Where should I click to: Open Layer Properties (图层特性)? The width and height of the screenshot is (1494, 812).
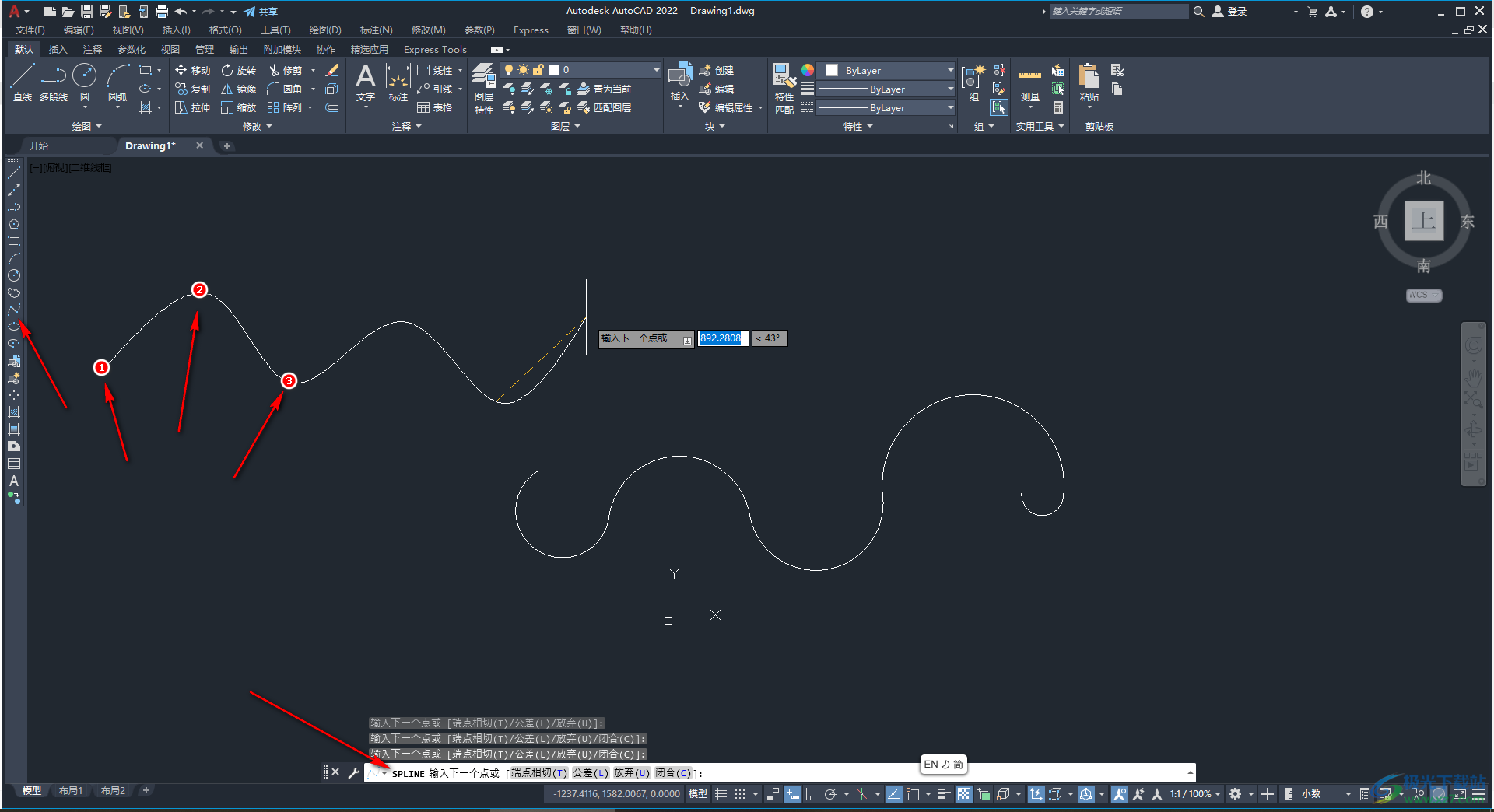pos(484,89)
